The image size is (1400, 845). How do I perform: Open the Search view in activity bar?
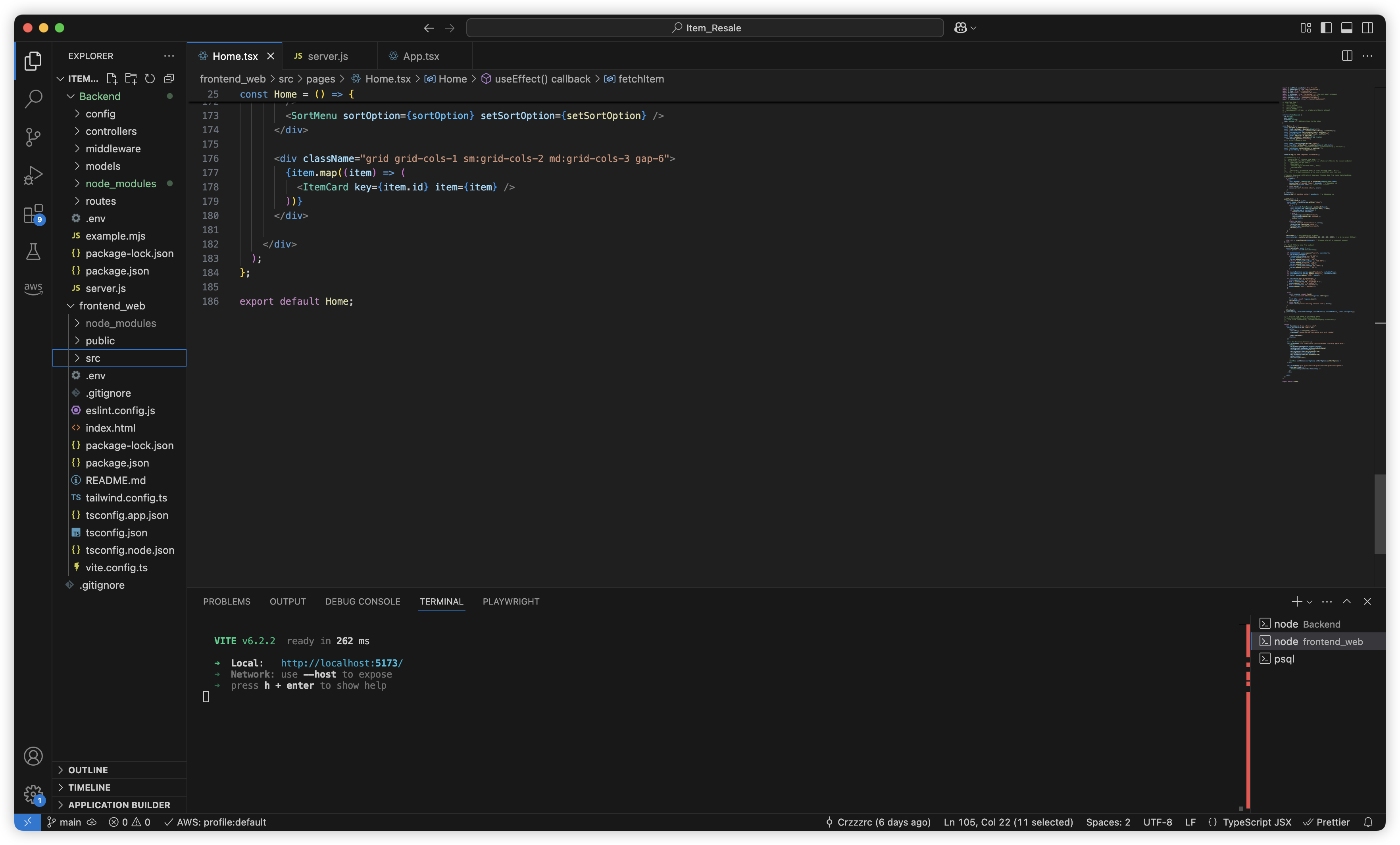point(33,99)
